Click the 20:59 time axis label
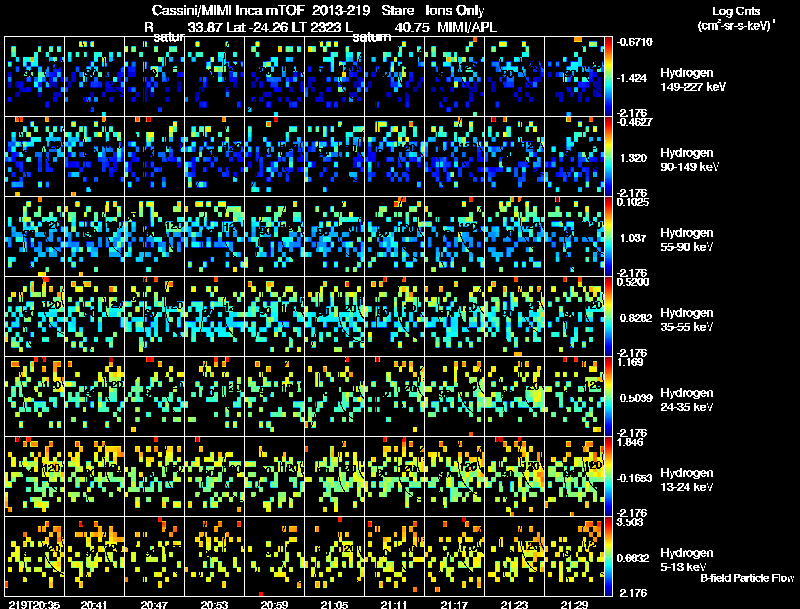The height and width of the screenshot is (609, 800). pos(274,605)
